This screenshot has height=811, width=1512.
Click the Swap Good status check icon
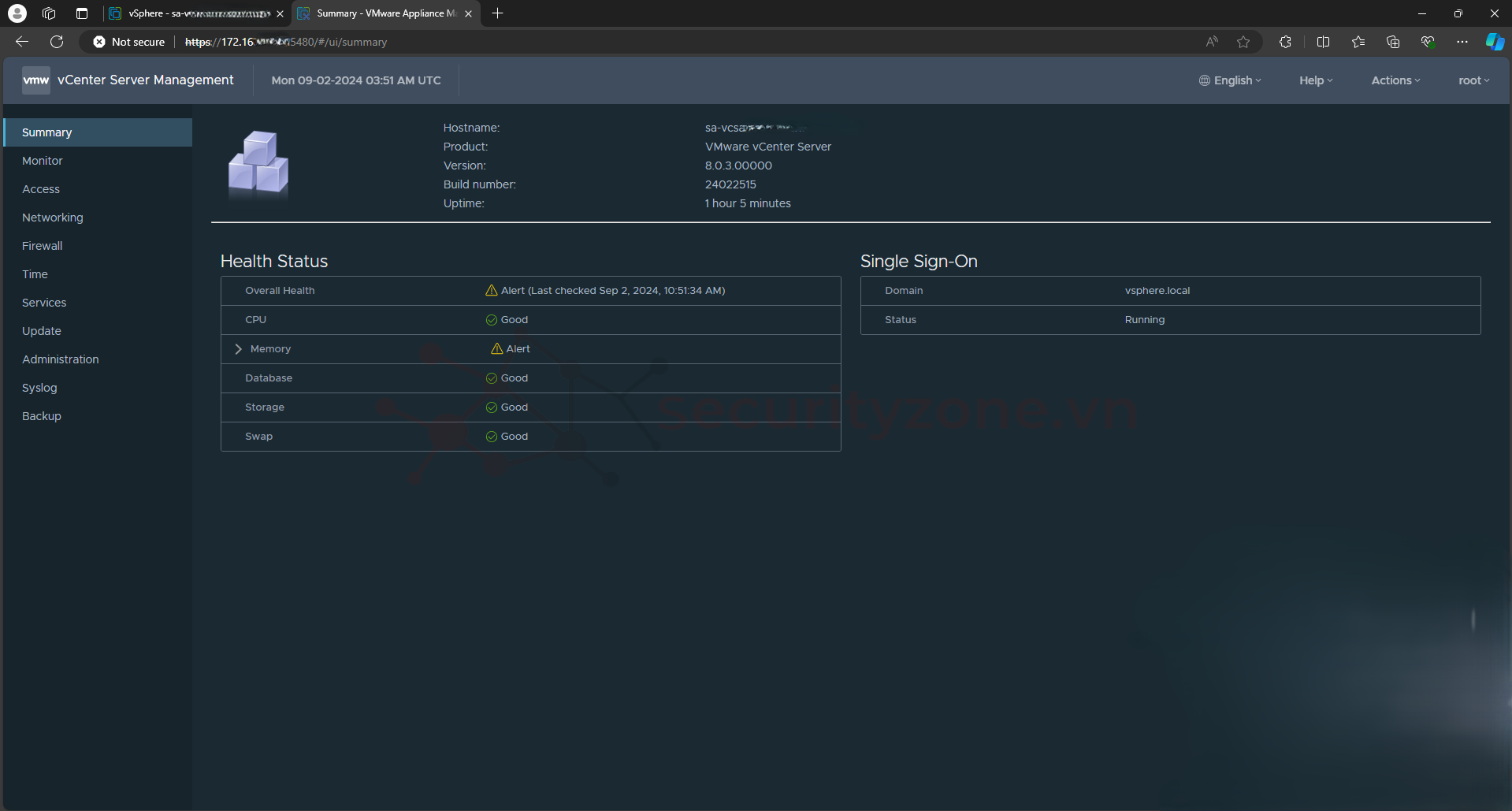492,437
